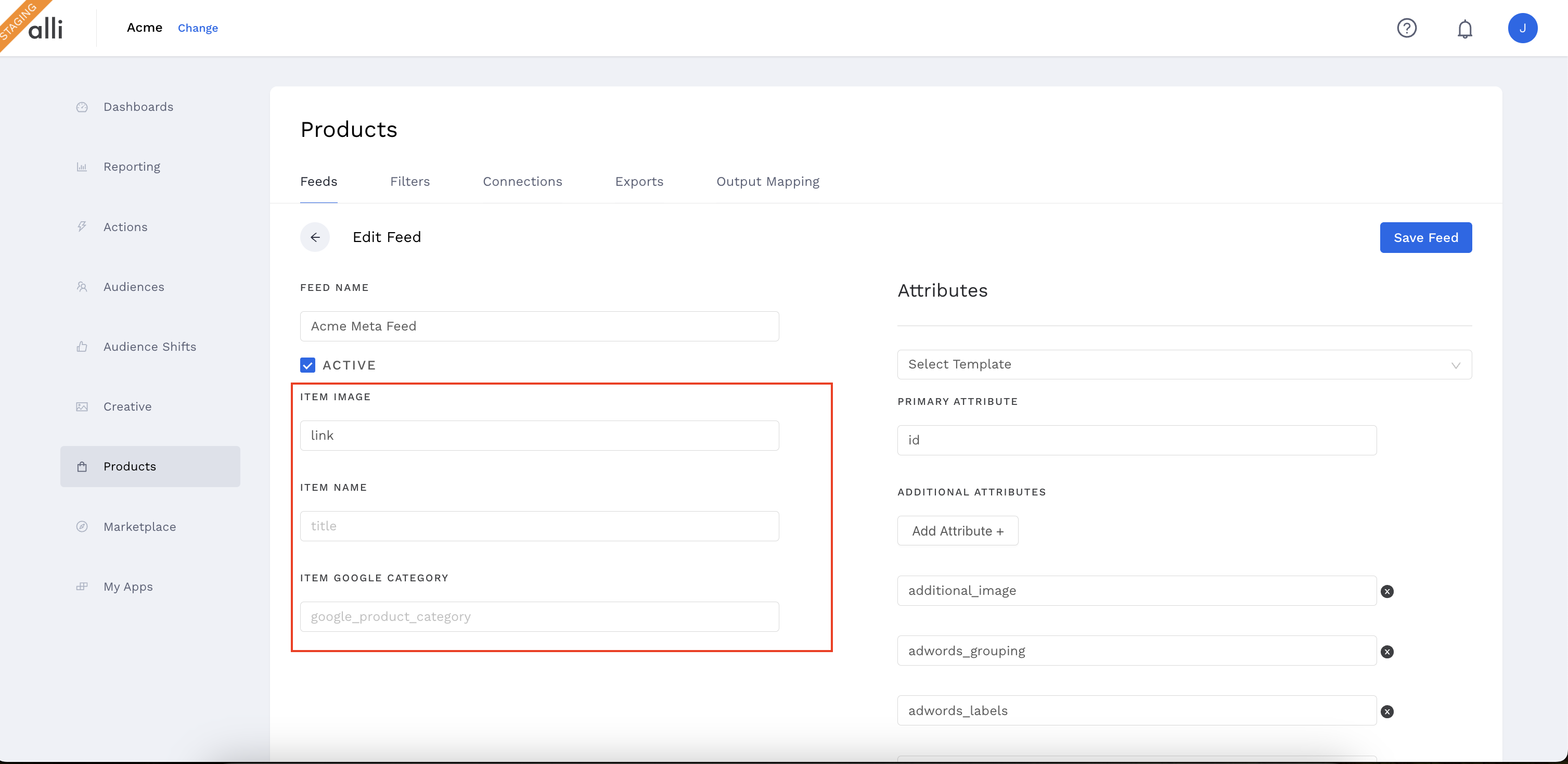Switch to the Filters tab
The width and height of the screenshot is (1568, 764).
point(409,182)
